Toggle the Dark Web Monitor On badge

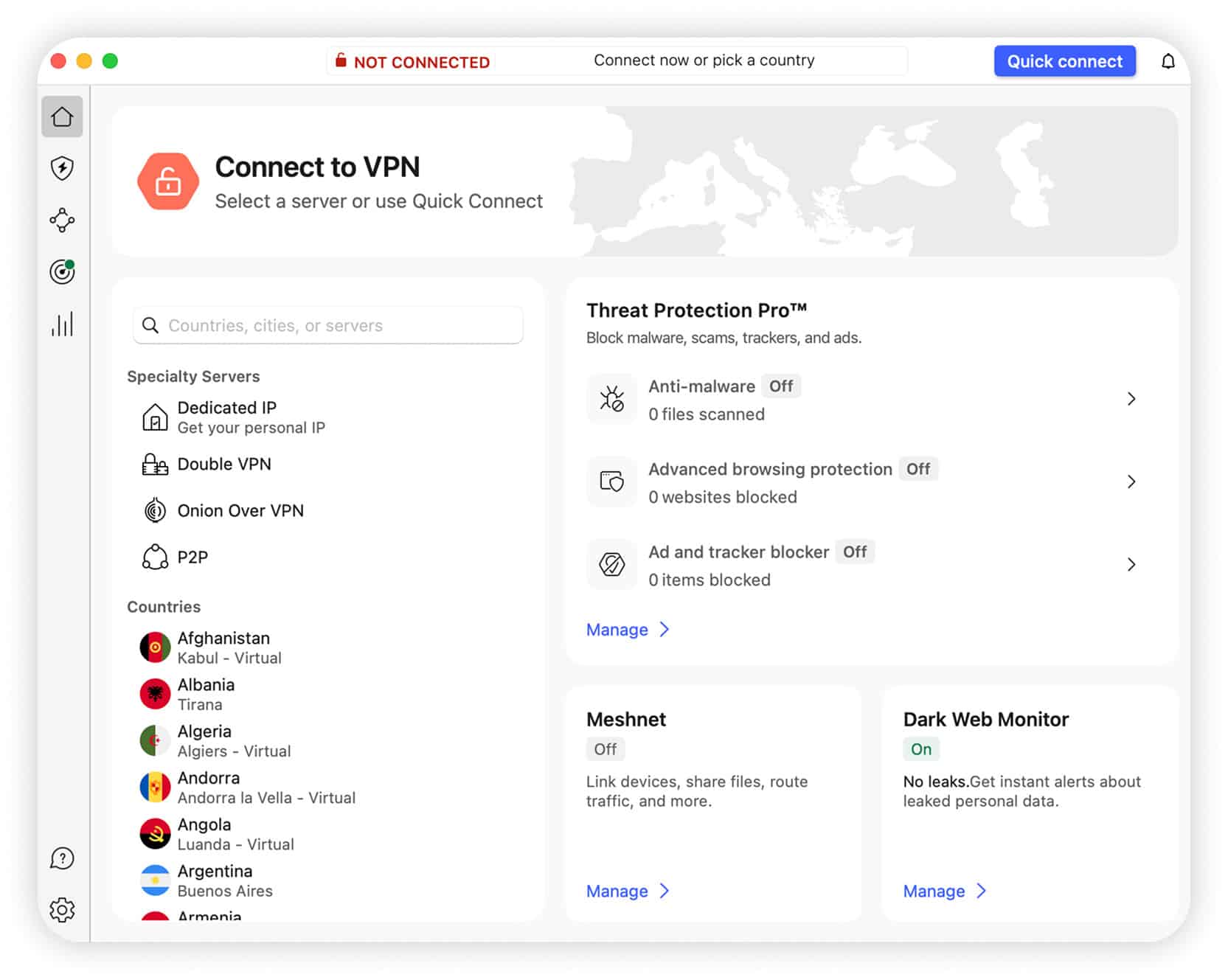921,749
